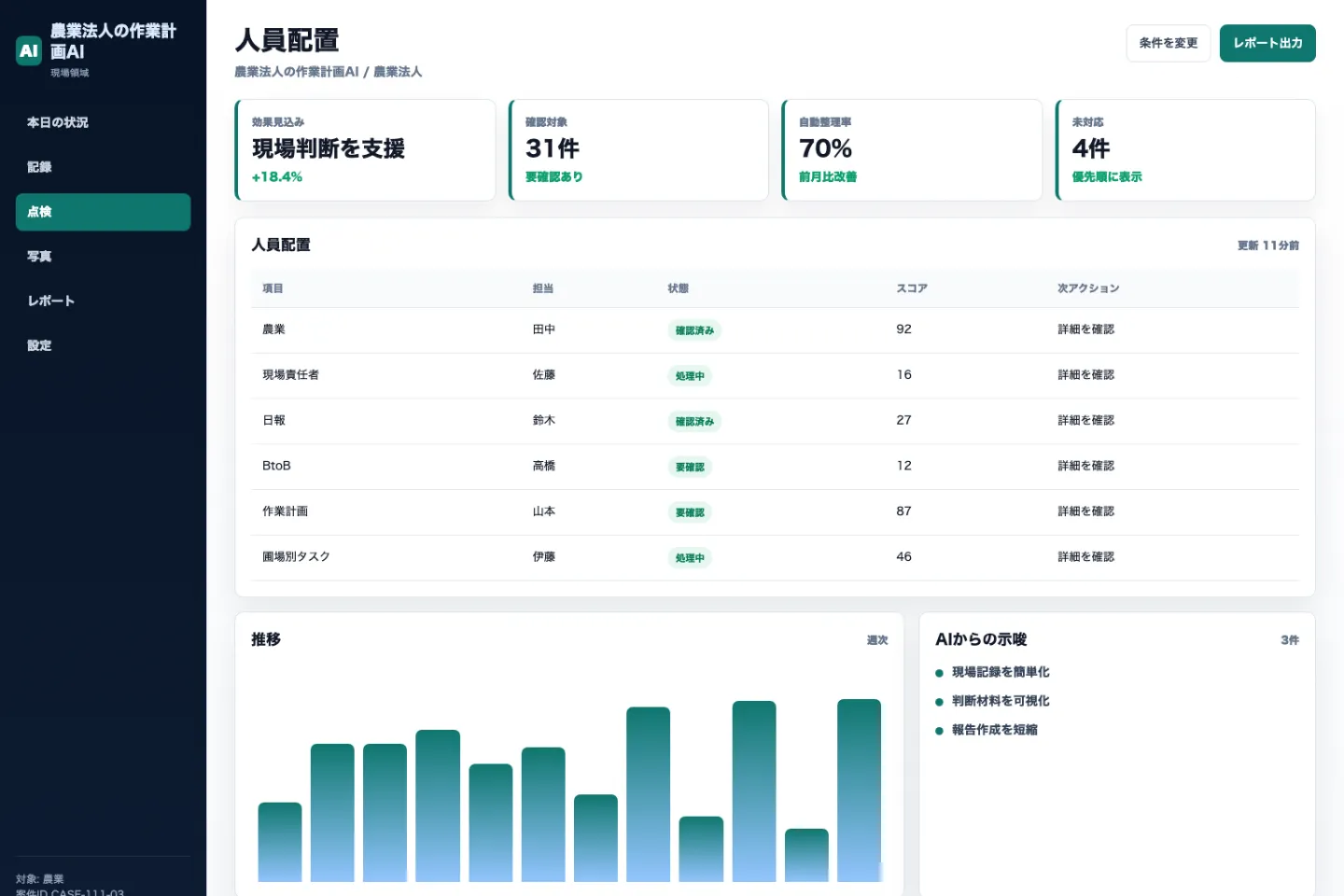Open 本日の状況 in the sidebar
1344x896 pixels.
(103, 122)
